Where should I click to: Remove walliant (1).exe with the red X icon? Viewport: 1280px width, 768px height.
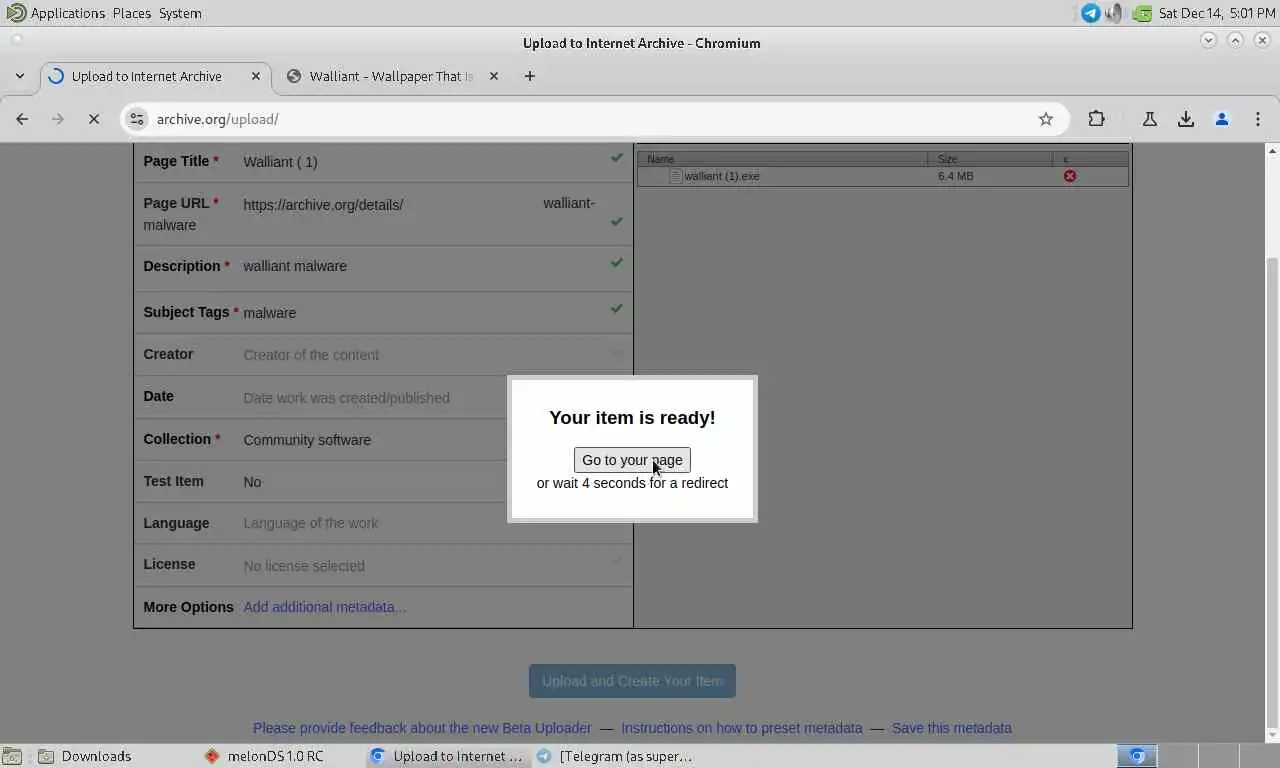tap(1070, 176)
